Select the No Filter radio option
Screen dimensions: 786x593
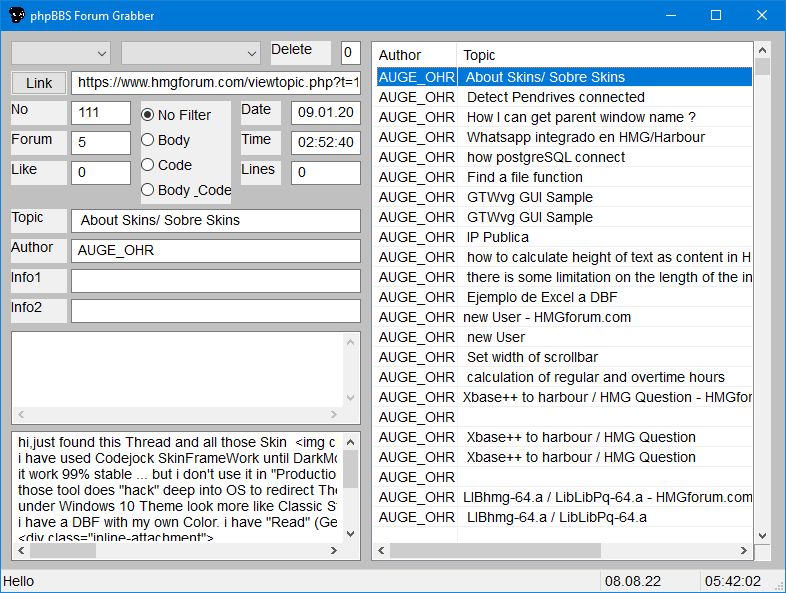tap(176, 115)
